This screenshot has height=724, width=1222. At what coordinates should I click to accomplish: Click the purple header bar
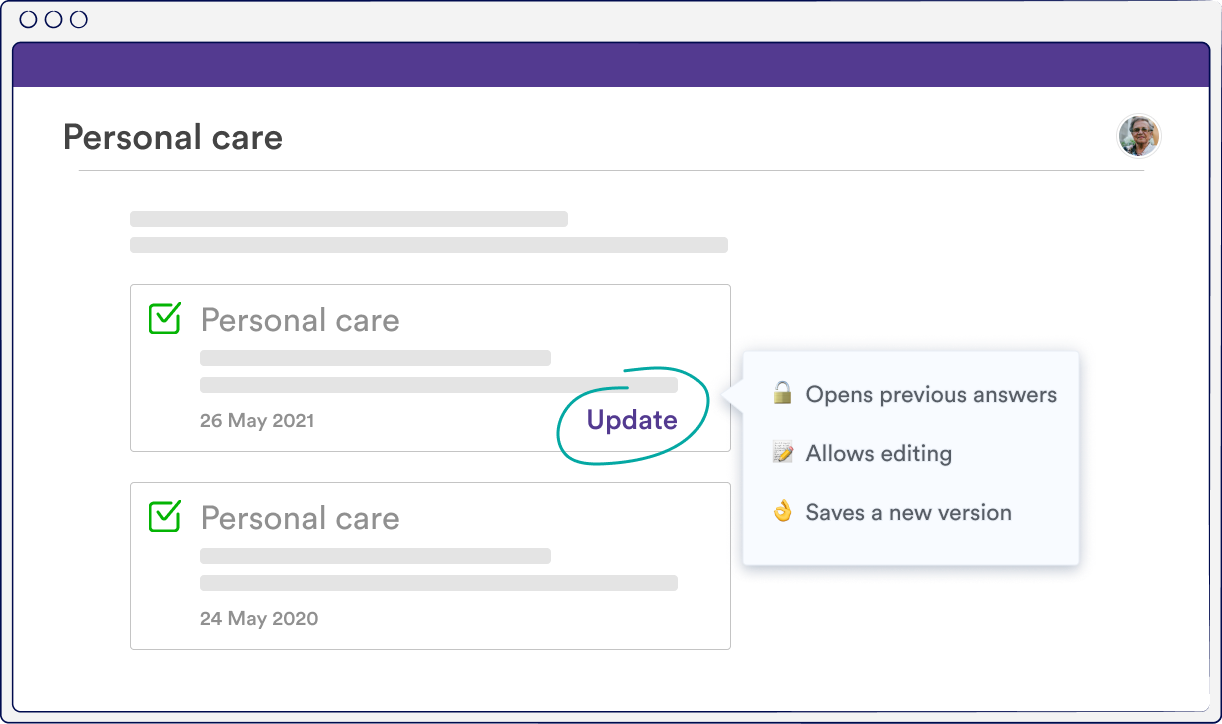click(x=611, y=65)
